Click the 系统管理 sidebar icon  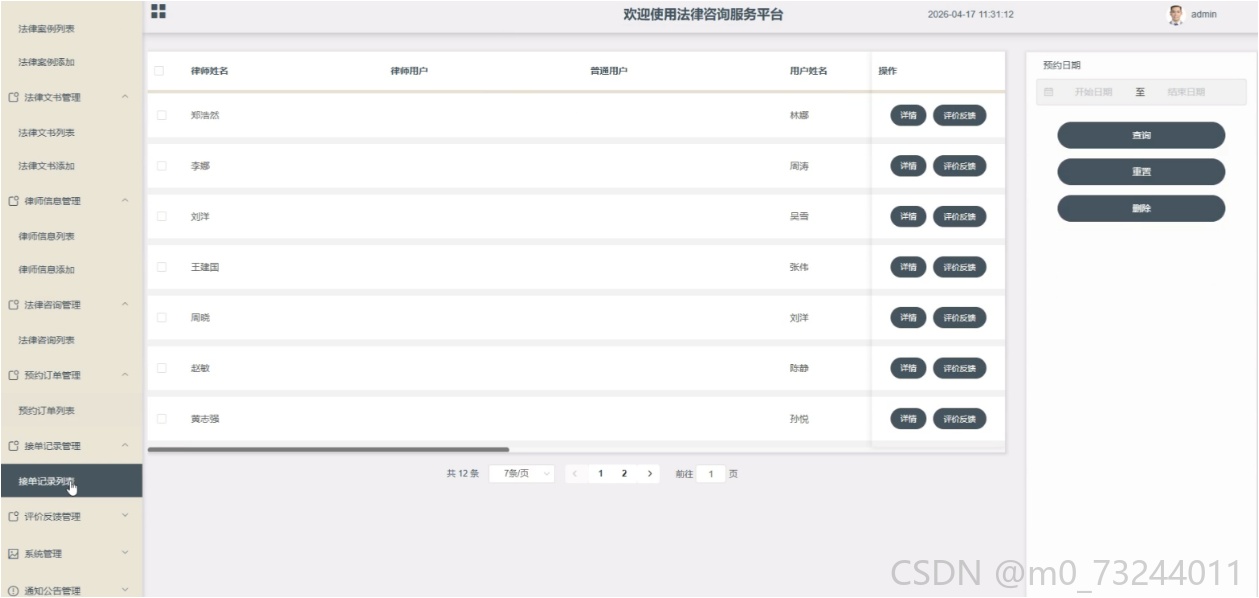(x=14, y=553)
